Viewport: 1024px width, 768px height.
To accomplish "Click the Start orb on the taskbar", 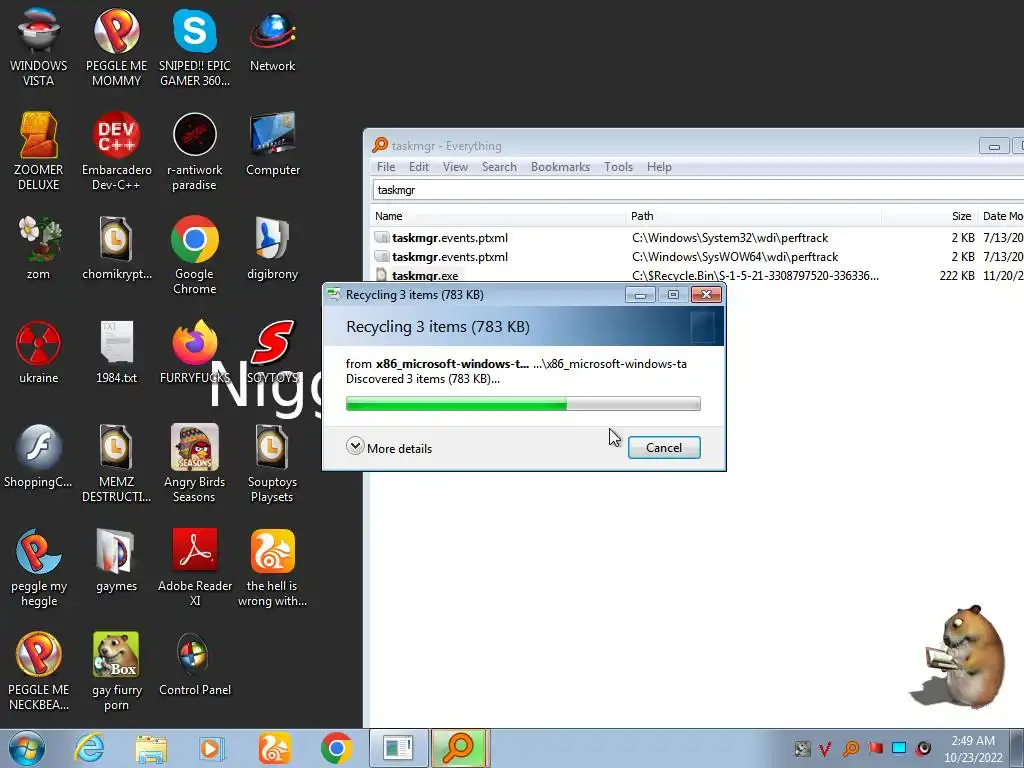I will pos(27,748).
